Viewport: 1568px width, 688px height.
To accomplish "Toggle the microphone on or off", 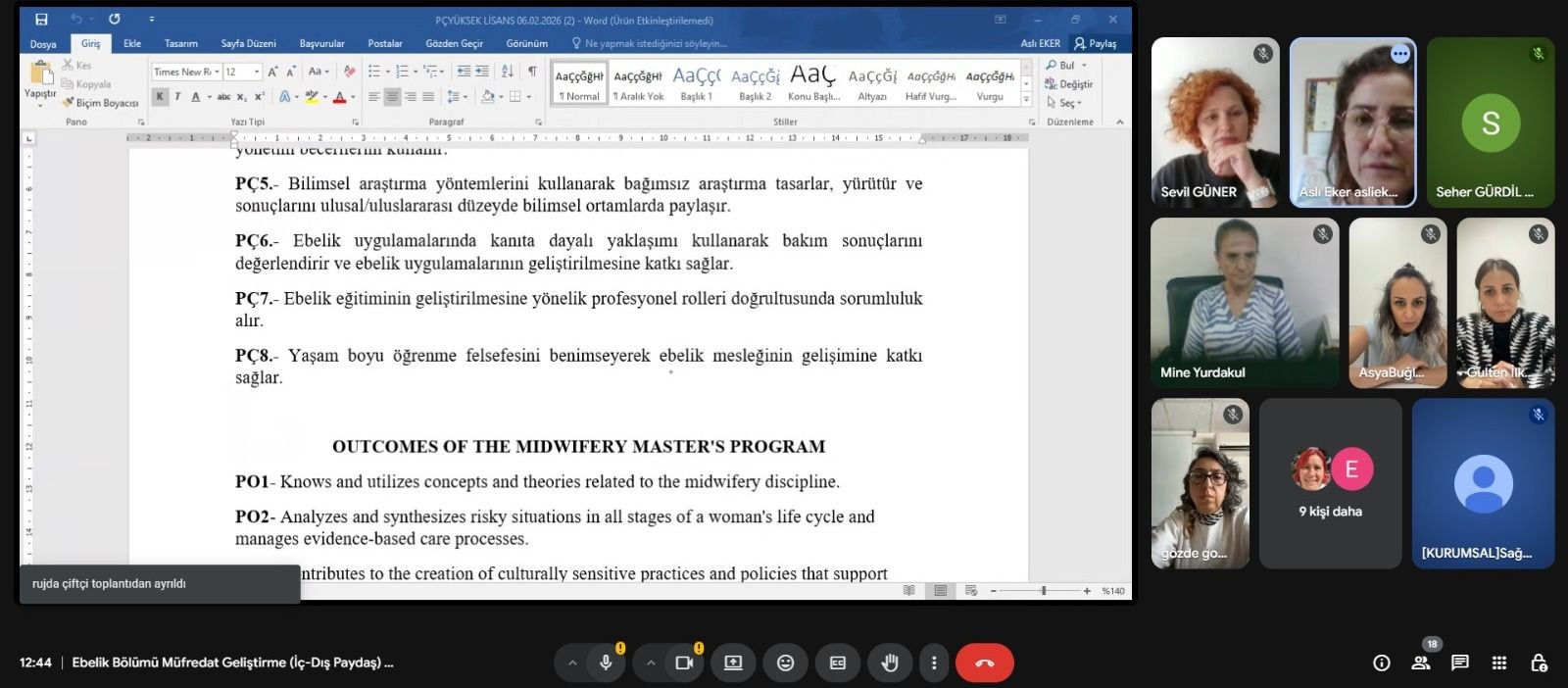I will click(606, 663).
